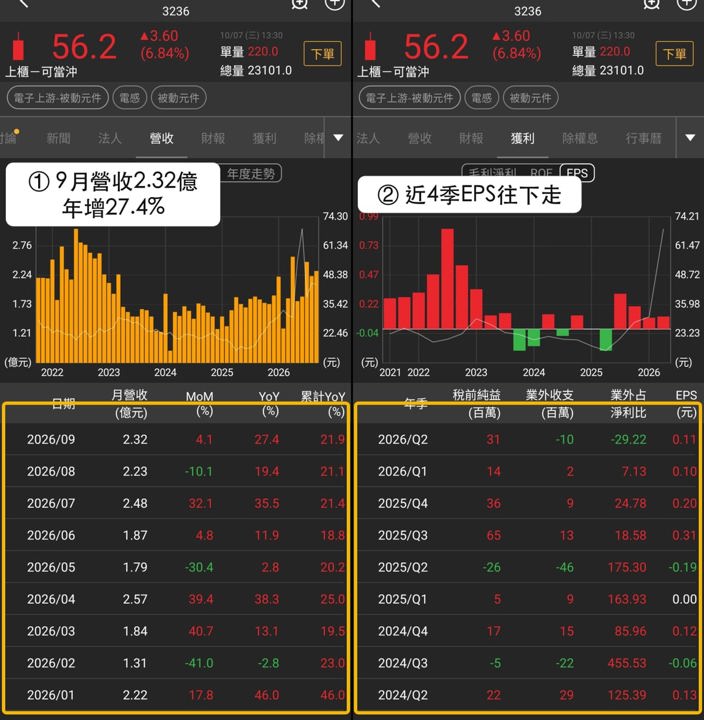Switch to the 財報 tab in the left panel

[213, 138]
